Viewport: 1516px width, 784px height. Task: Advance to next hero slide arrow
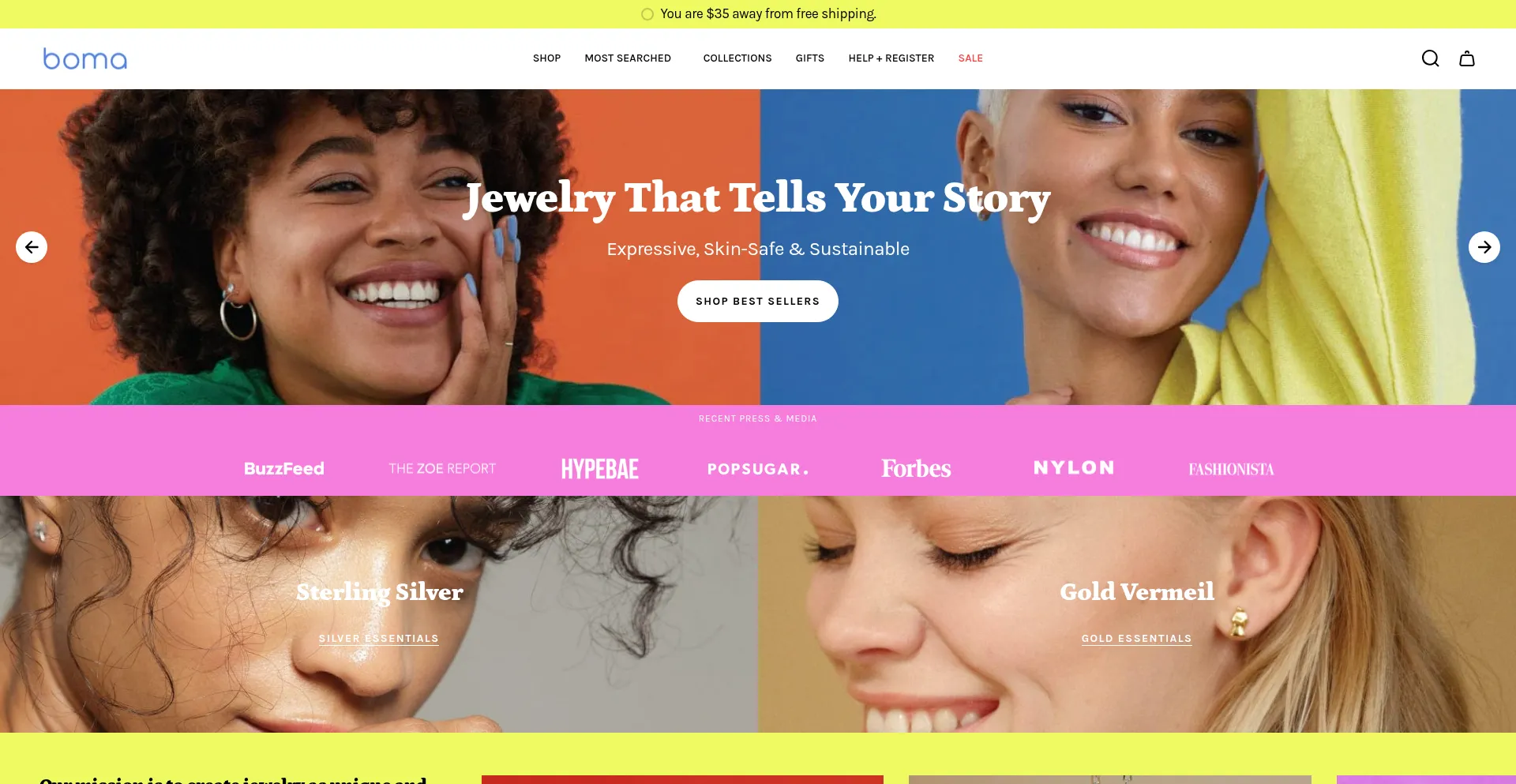click(1484, 247)
